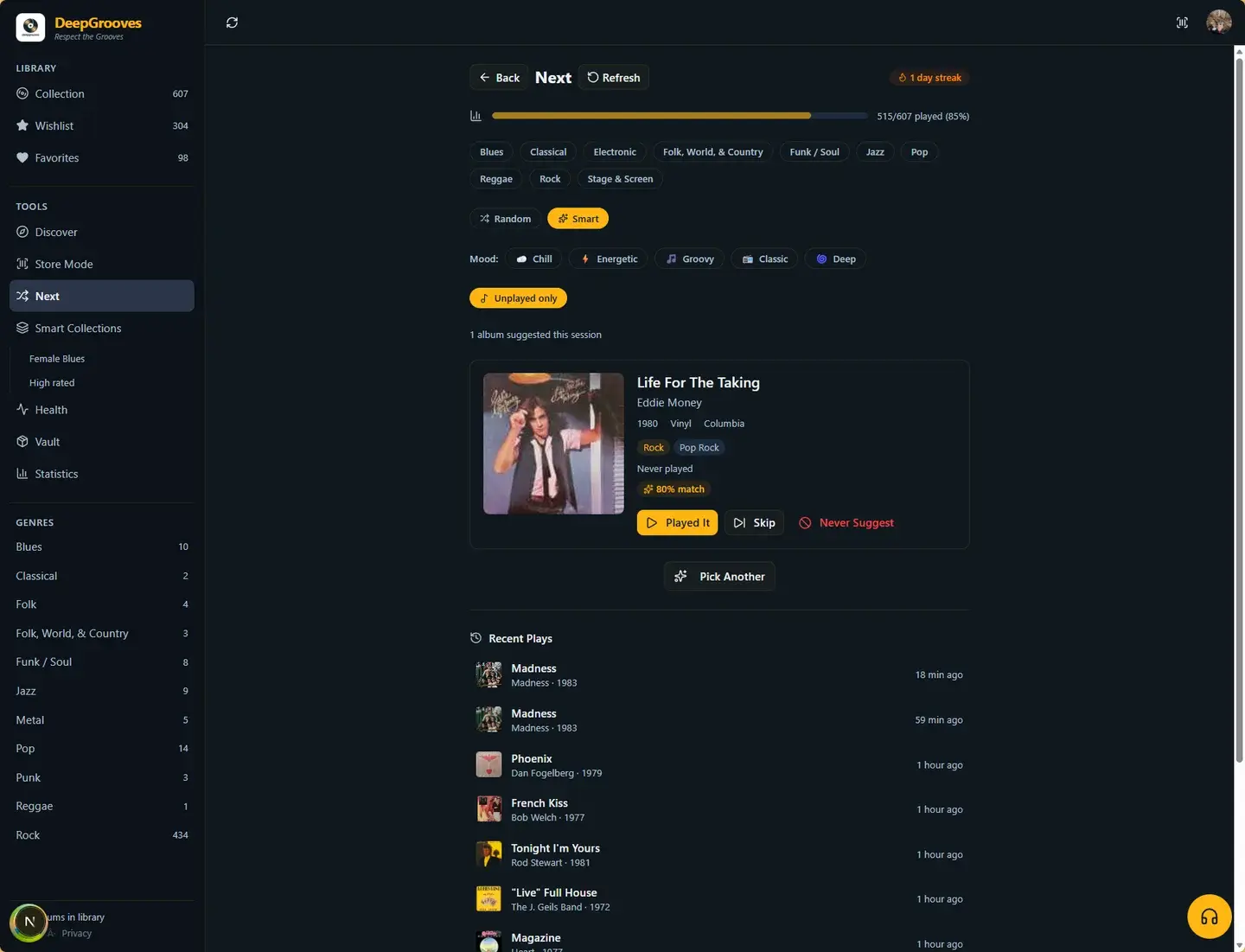Skip the suggested album
1245x952 pixels.
(x=754, y=523)
